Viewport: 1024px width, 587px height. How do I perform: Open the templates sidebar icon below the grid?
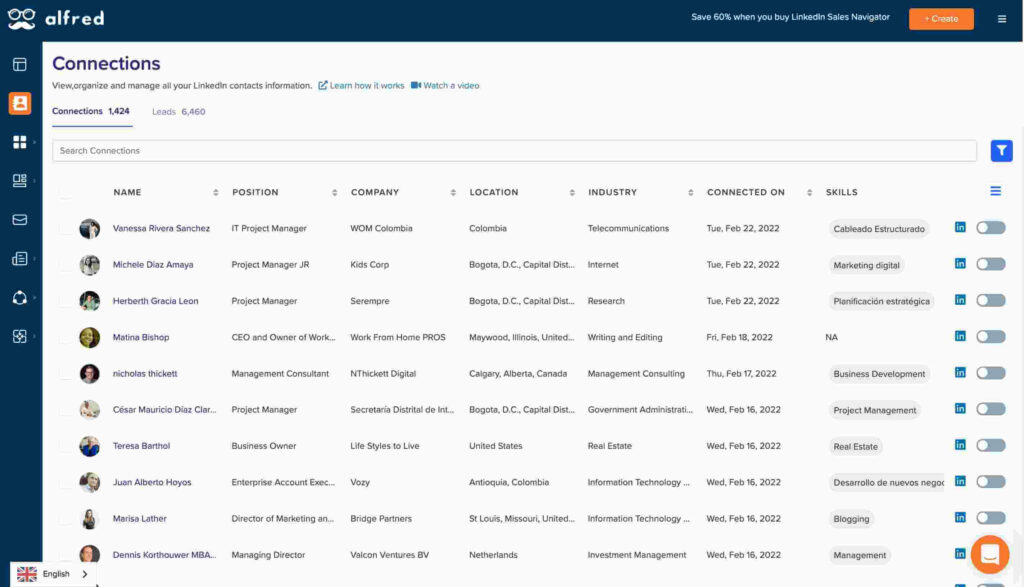point(20,181)
